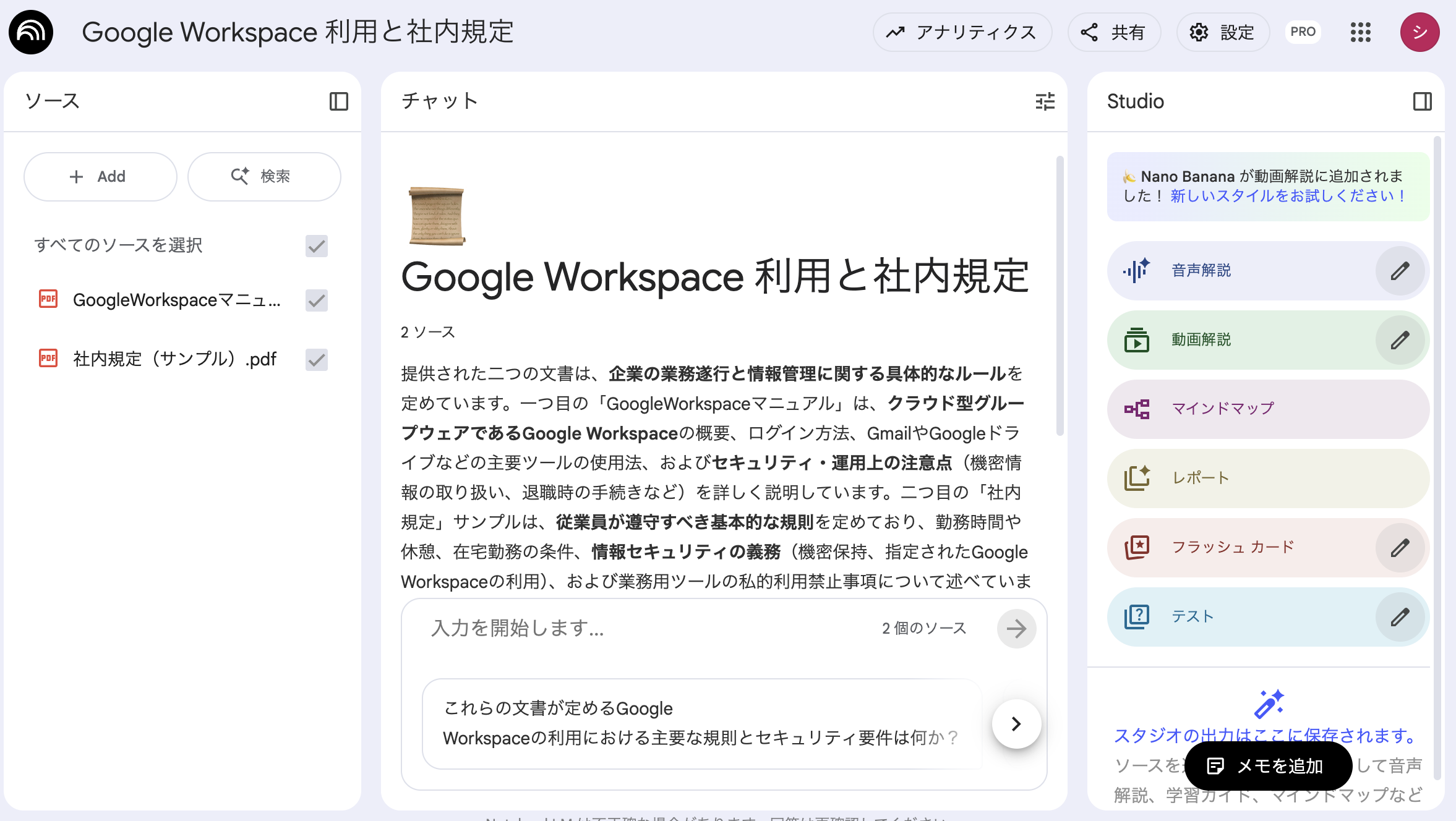Click the 共有 share button
This screenshot has width=1456, height=821.
tap(1114, 32)
